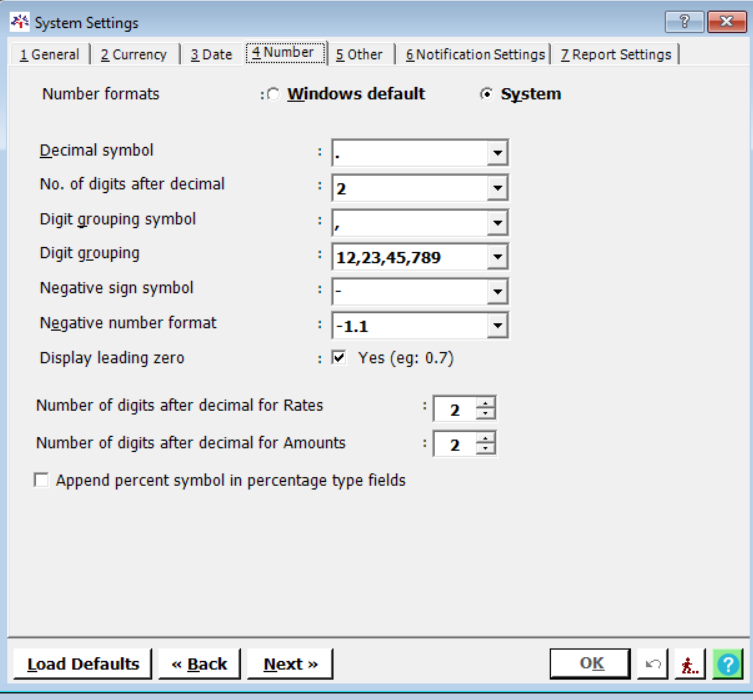Click the title bar help question button
Viewport: 753px width, 700px height.
tap(684, 22)
